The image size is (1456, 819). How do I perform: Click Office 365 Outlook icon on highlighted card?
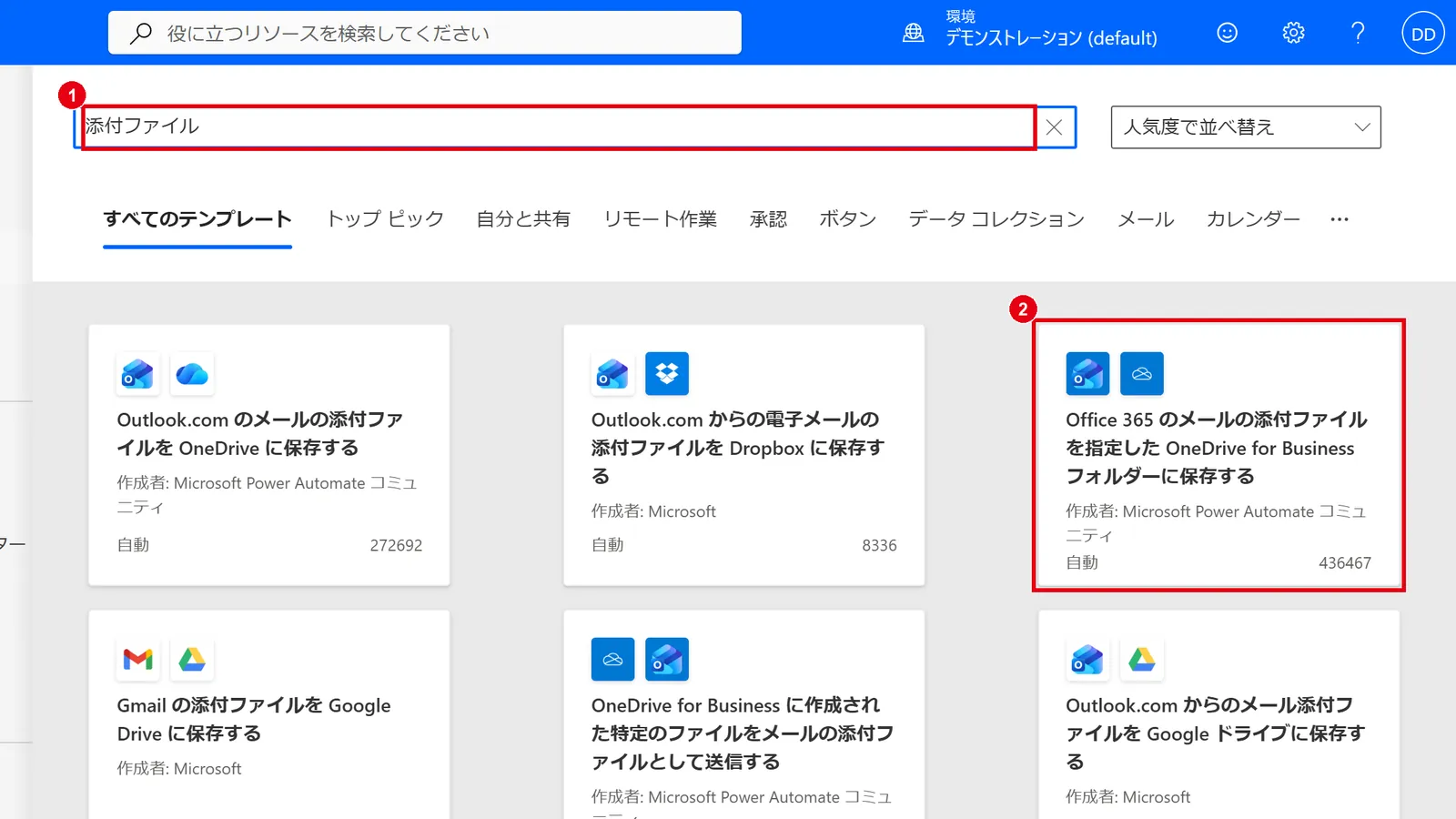1087,374
